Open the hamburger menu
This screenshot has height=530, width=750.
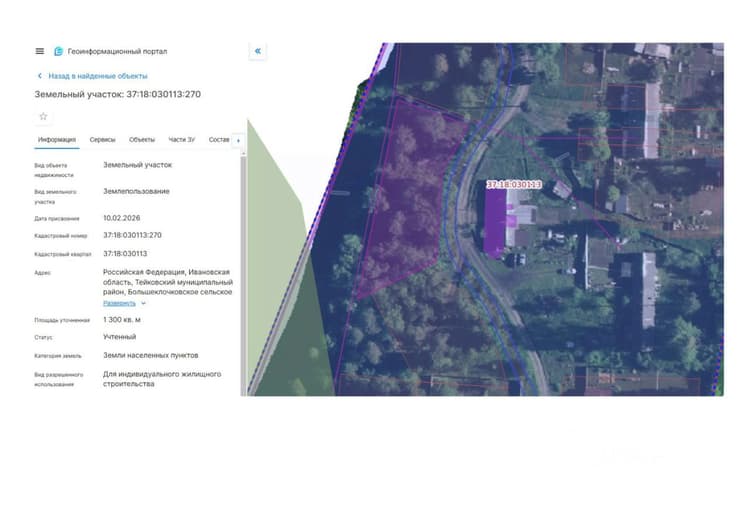[40, 51]
